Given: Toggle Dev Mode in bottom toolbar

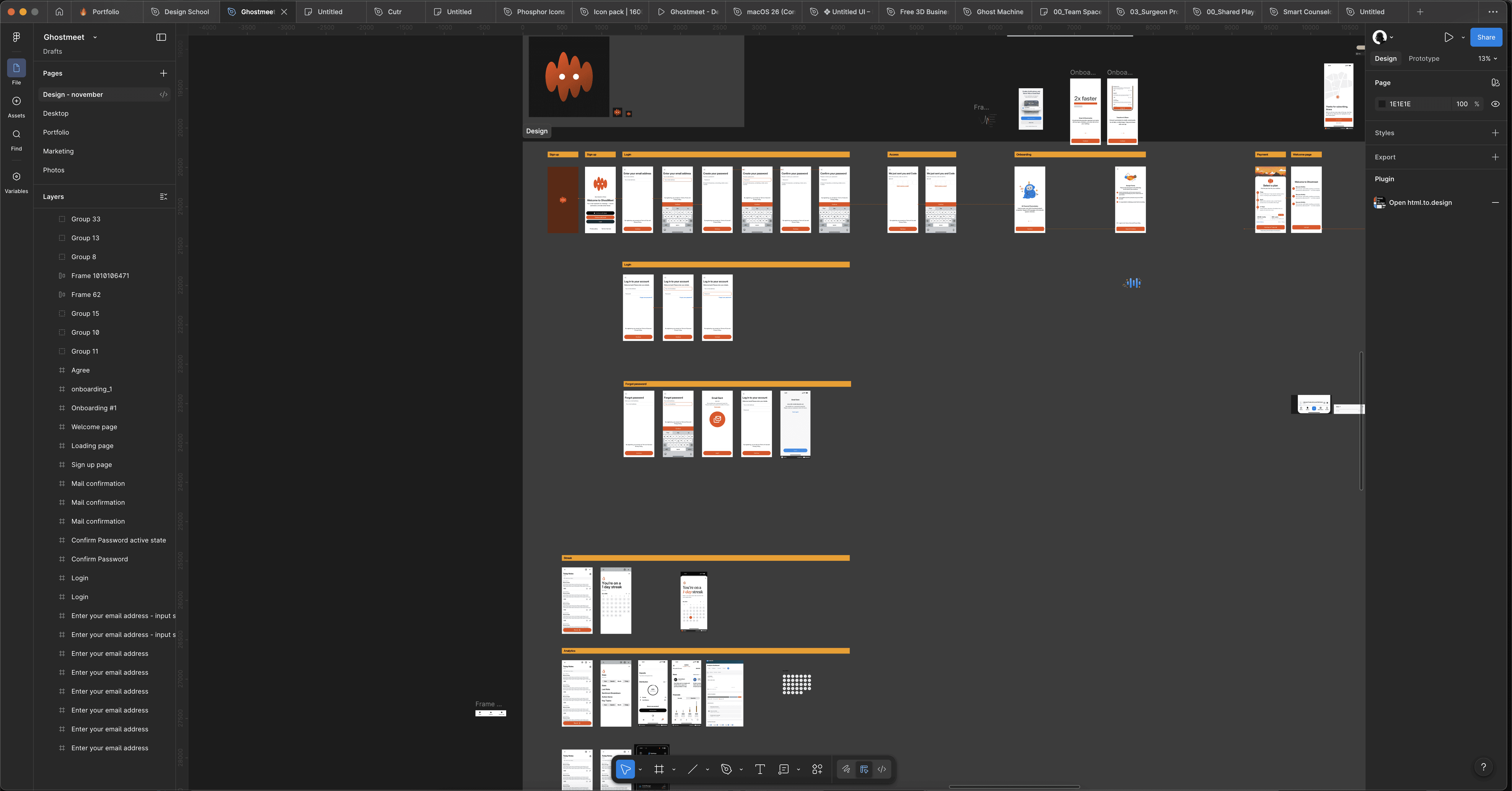Looking at the screenshot, I should [882, 769].
